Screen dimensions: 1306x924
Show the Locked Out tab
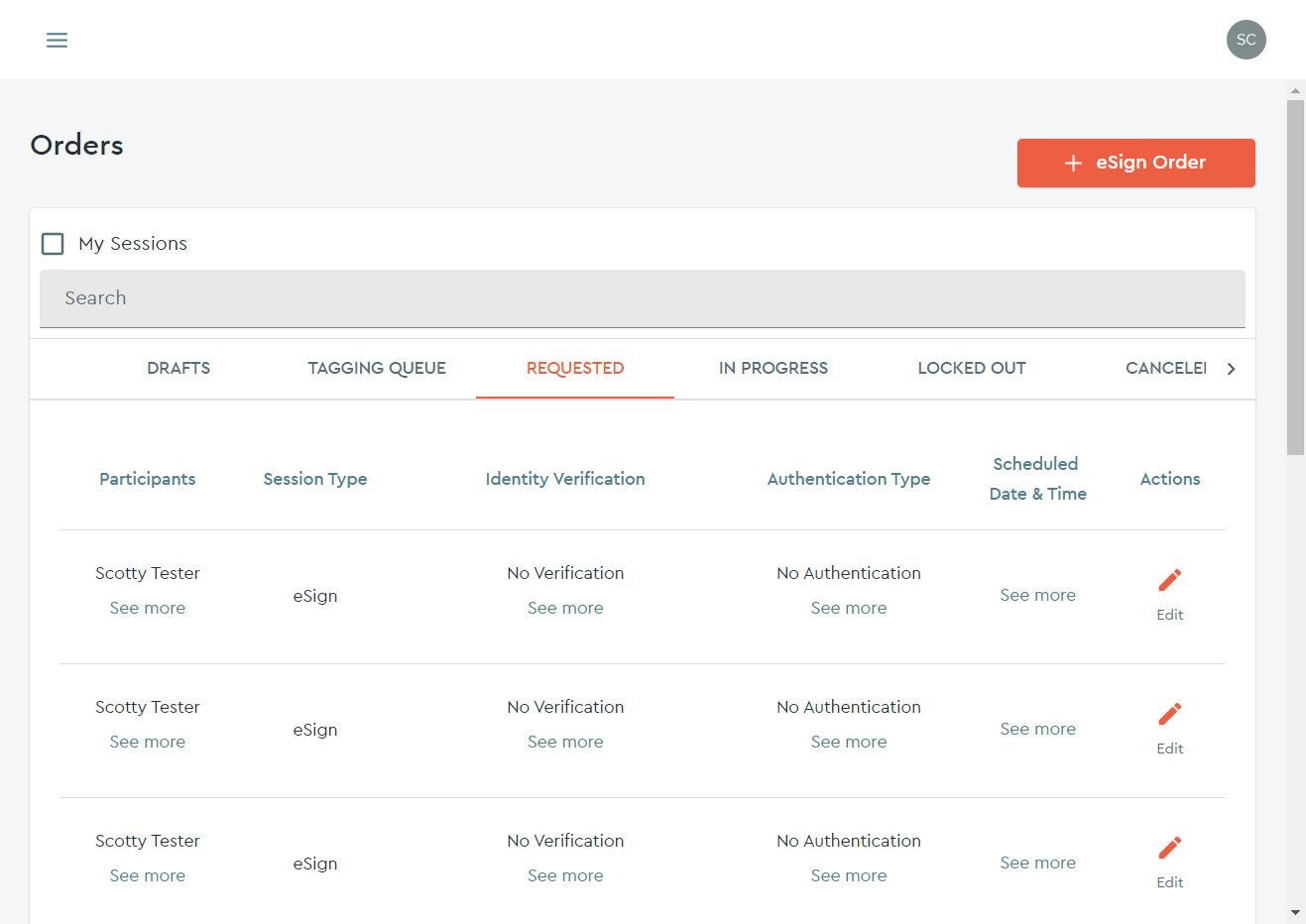pos(972,369)
